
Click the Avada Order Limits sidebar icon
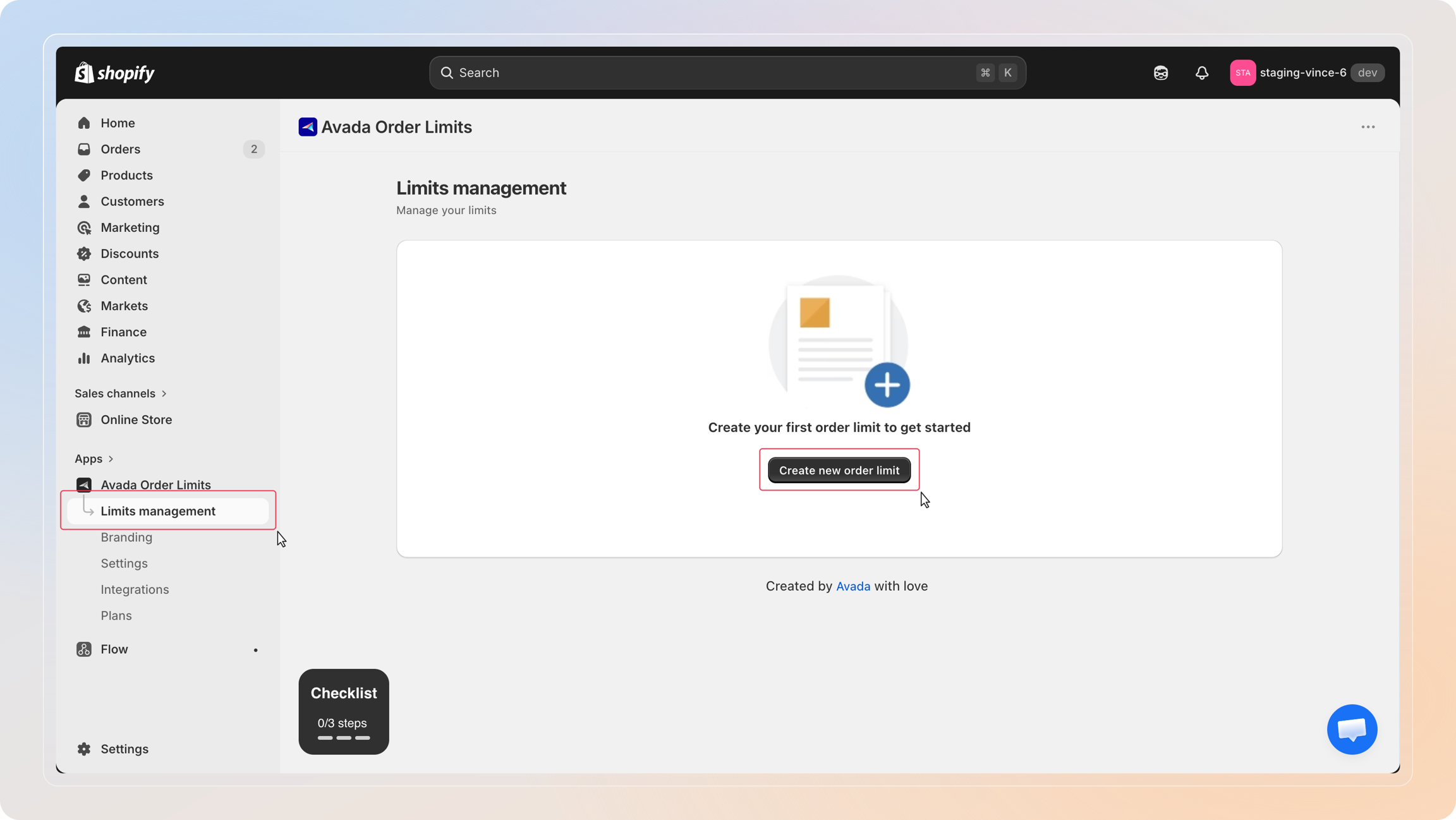(x=84, y=485)
